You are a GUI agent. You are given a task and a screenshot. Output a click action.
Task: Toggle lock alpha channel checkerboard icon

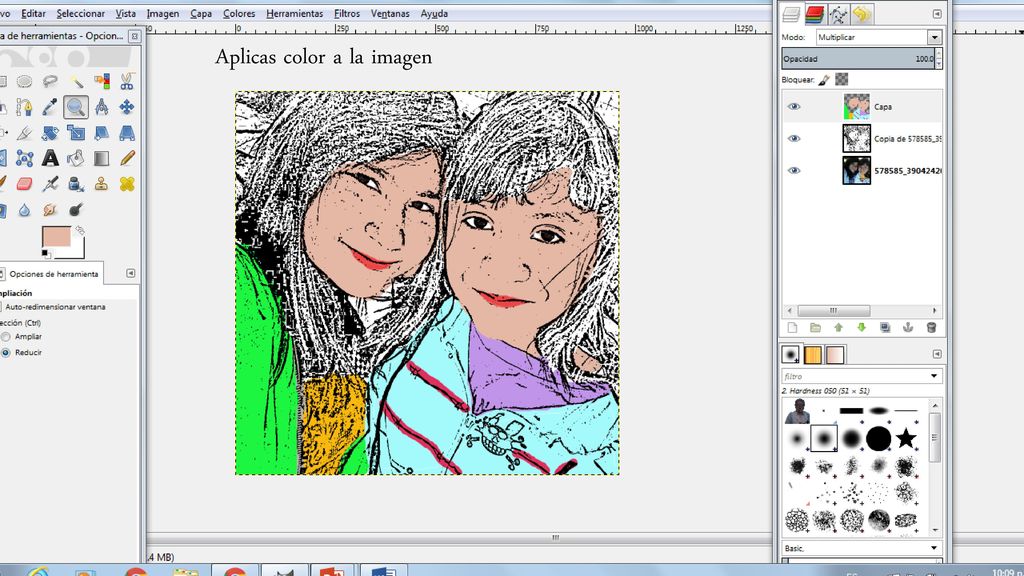[x=842, y=79]
